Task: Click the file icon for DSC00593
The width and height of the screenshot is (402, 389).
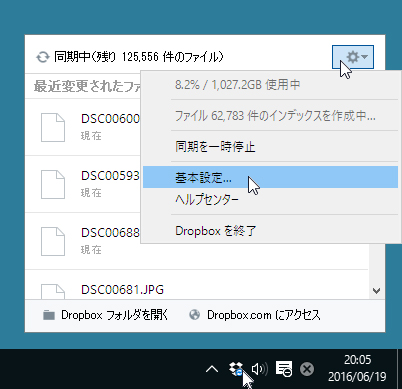Action: (53, 184)
